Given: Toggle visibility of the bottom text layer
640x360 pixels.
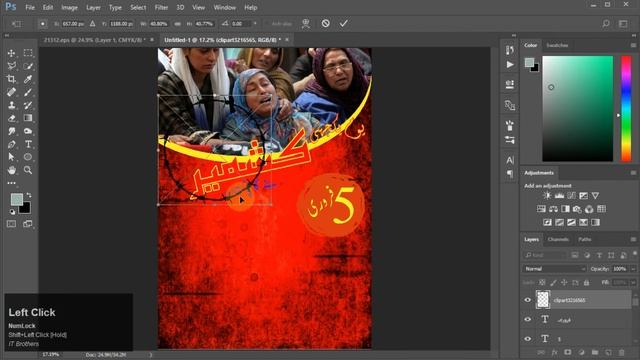Looking at the screenshot, I should [x=527, y=339].
